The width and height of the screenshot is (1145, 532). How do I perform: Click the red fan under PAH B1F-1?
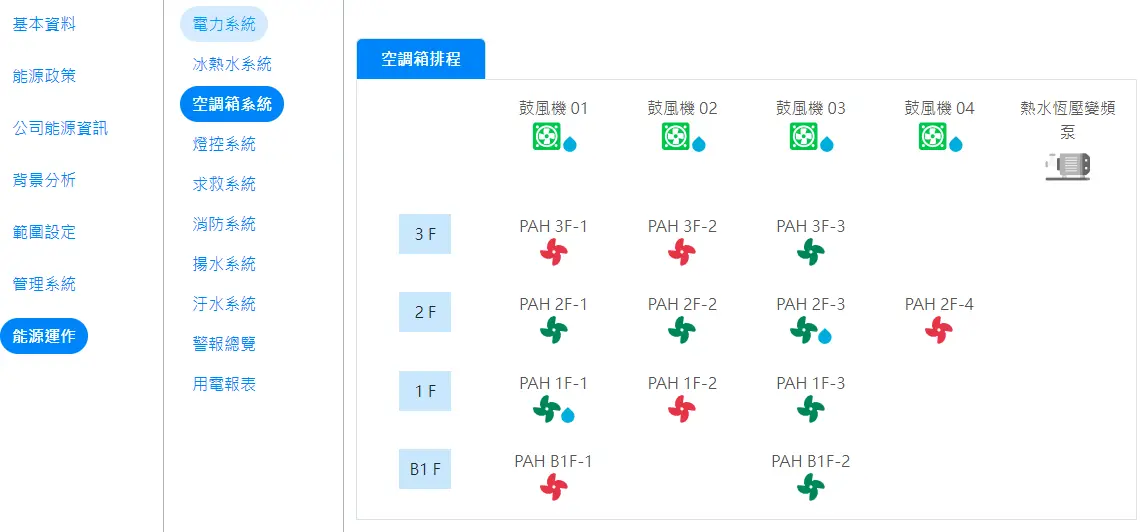point(554,487)
